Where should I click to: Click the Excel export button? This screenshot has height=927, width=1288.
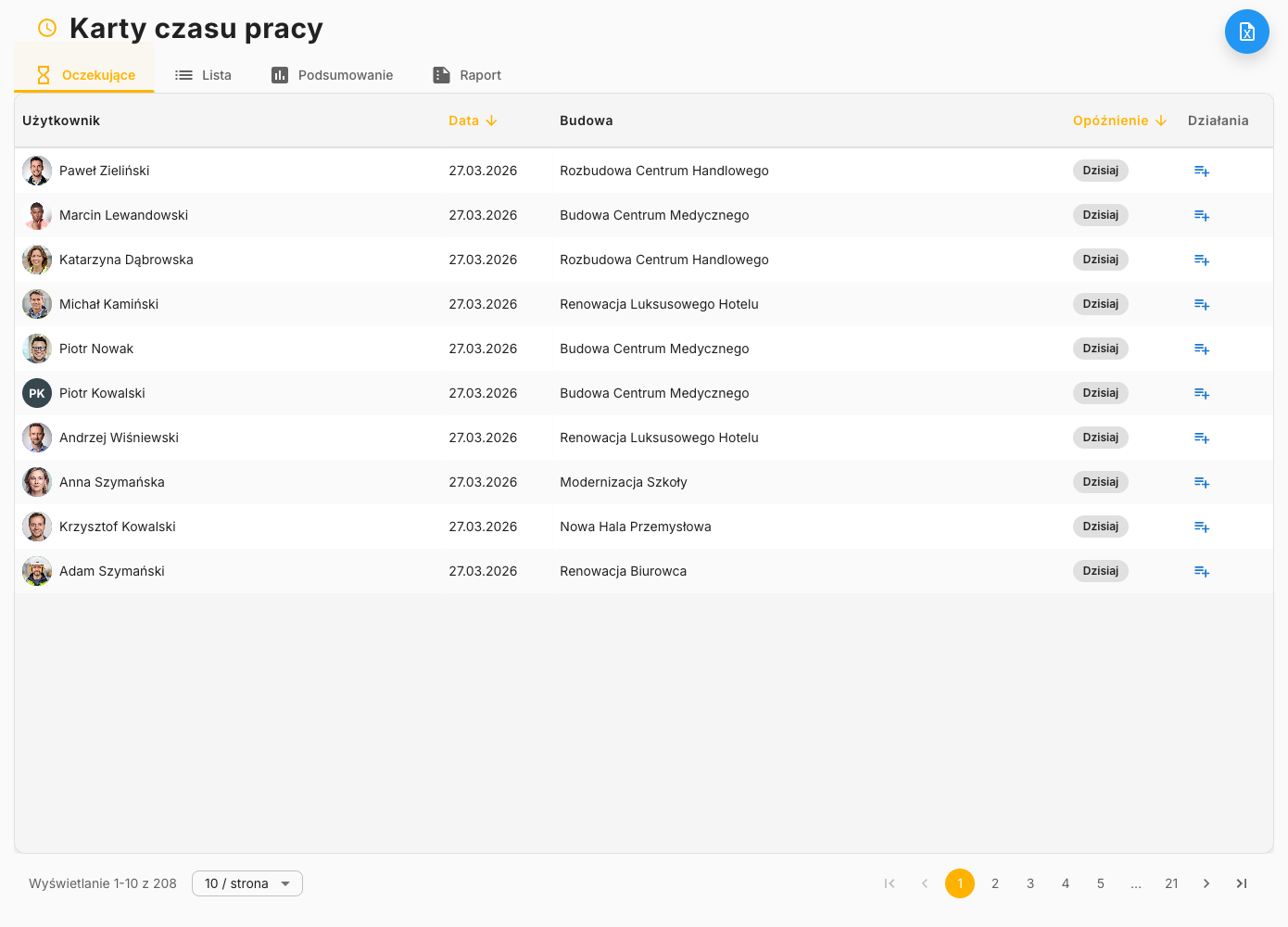click(x=1246, y=32)
